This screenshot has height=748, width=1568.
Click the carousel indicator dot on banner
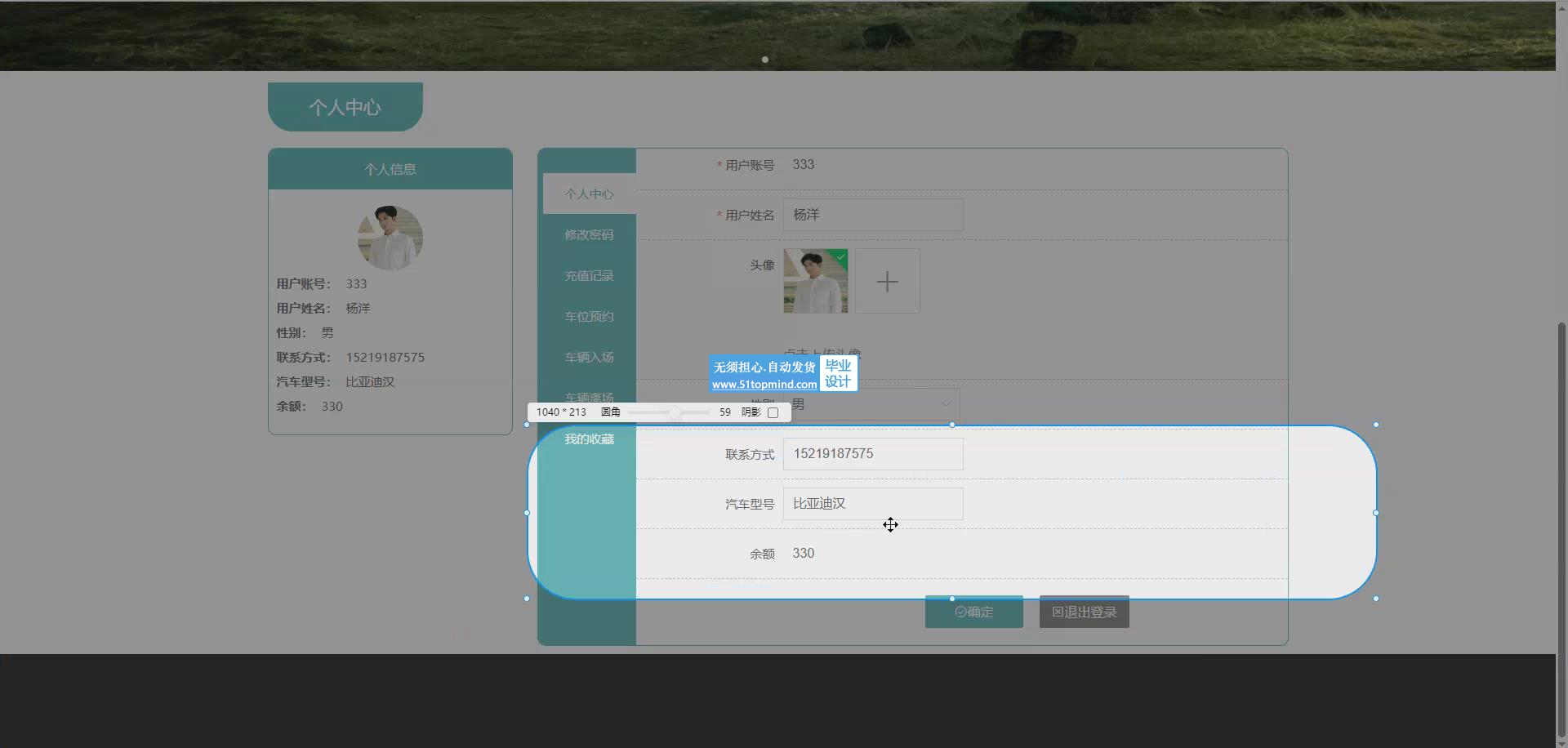(764, 60)
